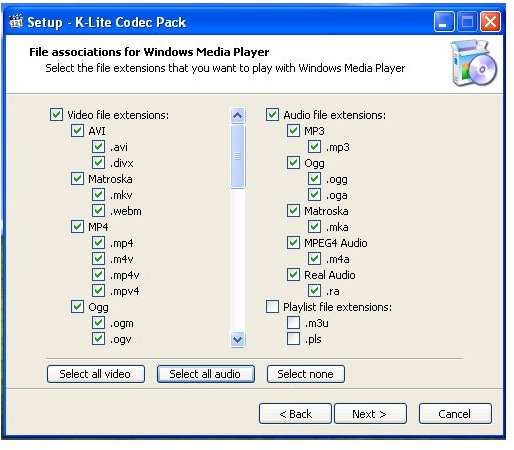Click the Select none button
Viewport: 514px width, 450px height.
pyautogui.click(x=306, y=374)
